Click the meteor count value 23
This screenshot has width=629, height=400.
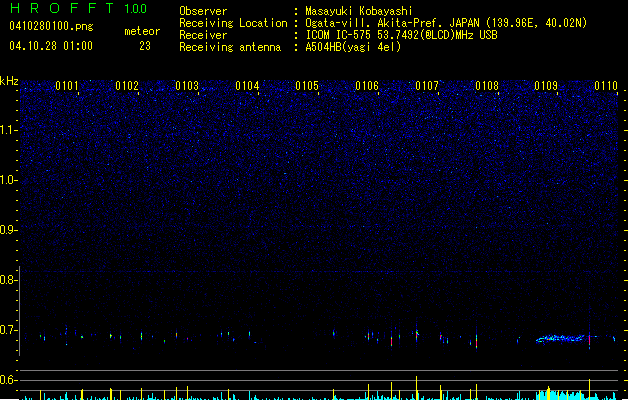pyautogui.click(x=145, y=46)
